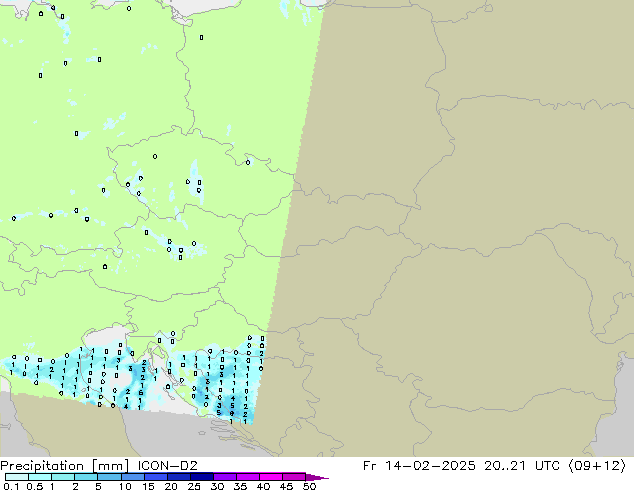
Task: Click the 'Fr 14-02-2025' date text
Action: (x=419, y=466)
